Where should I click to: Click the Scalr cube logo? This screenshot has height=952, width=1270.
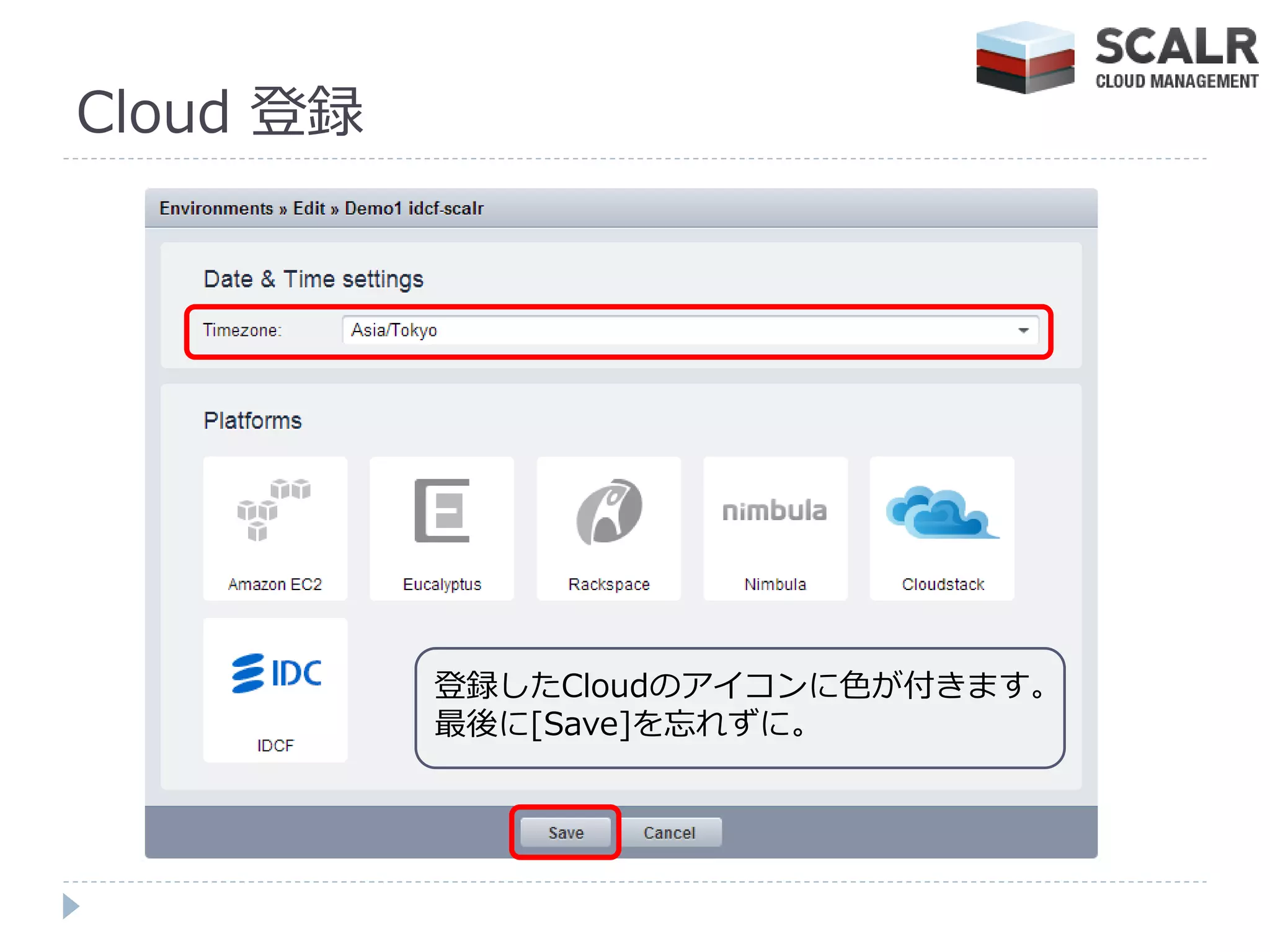tap(1024, 58)
